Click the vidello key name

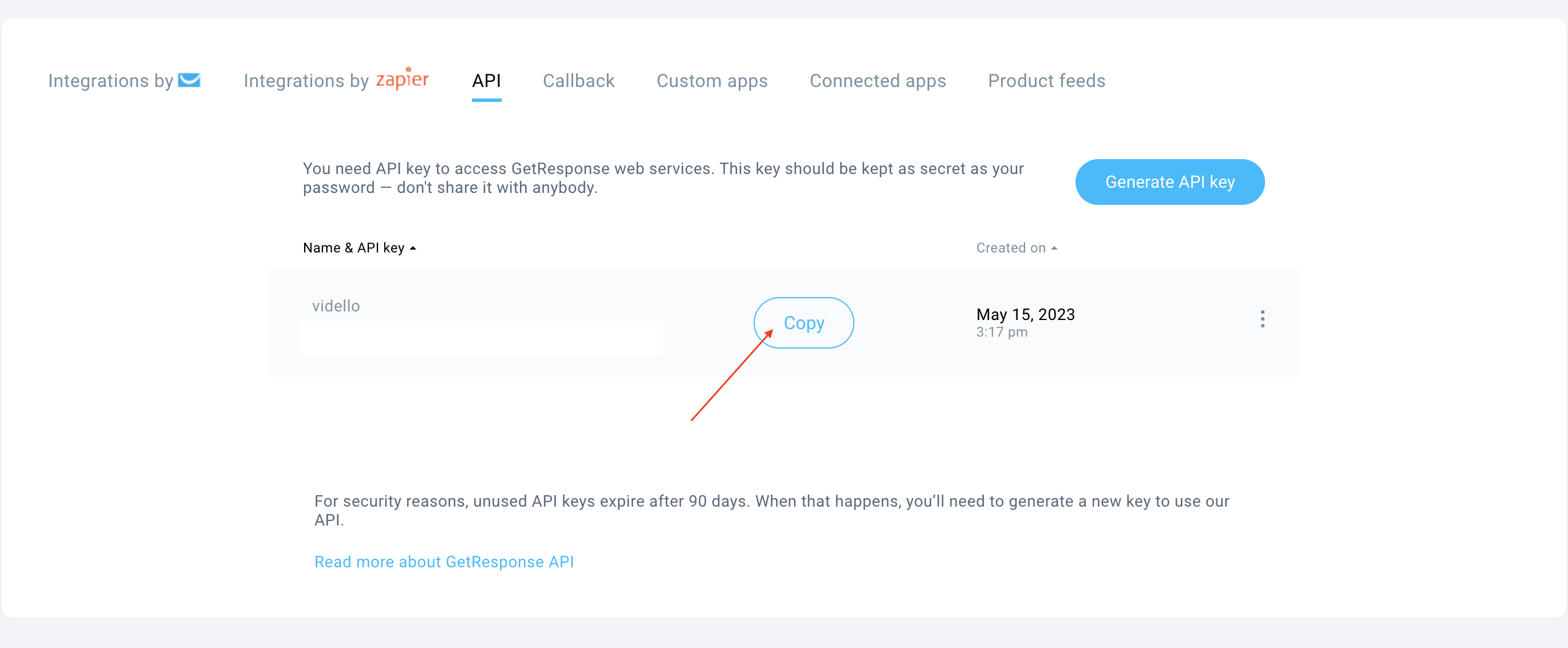(x=336, y=306)
